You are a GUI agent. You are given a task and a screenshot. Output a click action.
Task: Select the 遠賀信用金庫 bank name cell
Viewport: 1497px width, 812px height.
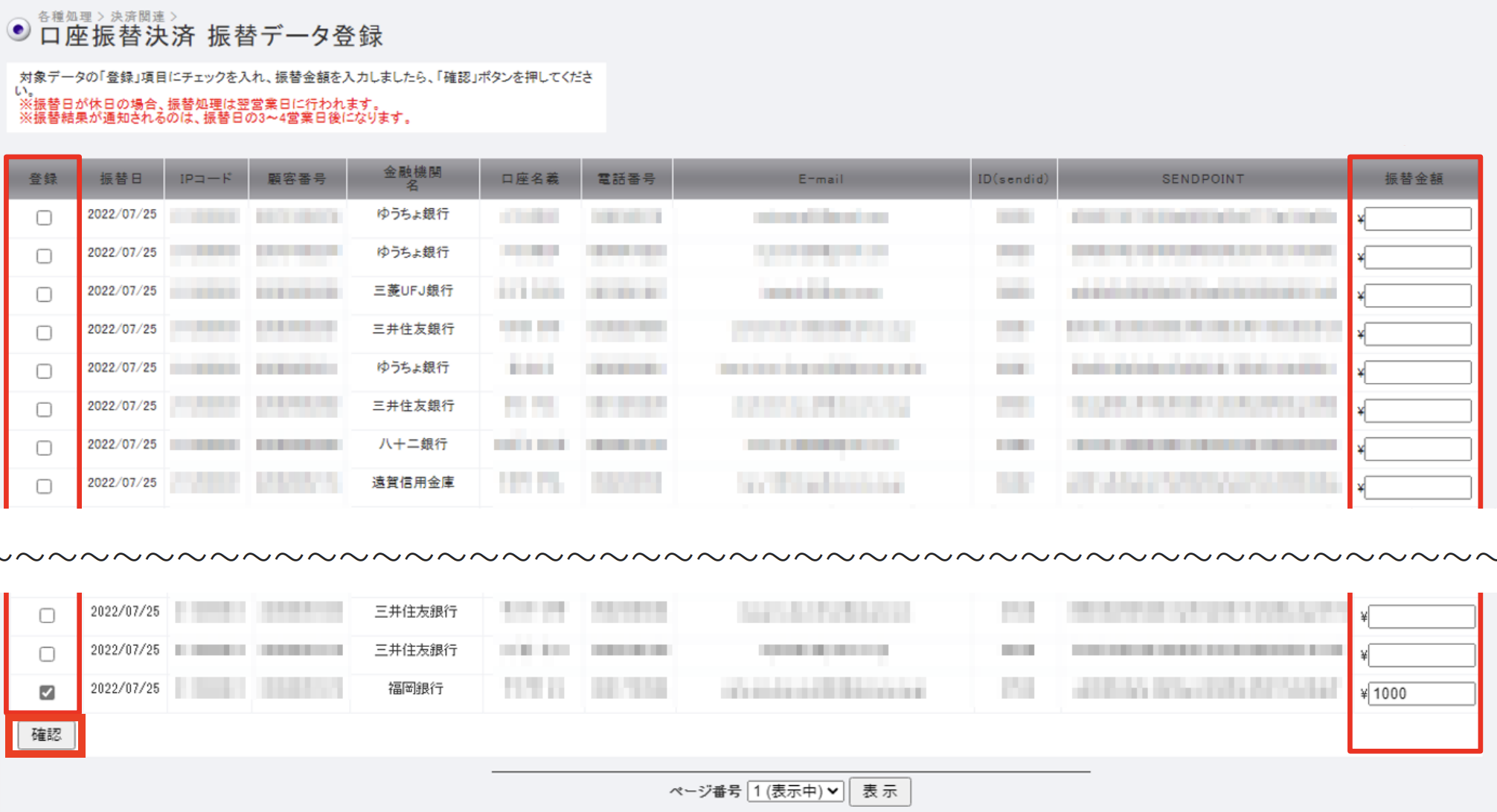click(x=413, y=483)
